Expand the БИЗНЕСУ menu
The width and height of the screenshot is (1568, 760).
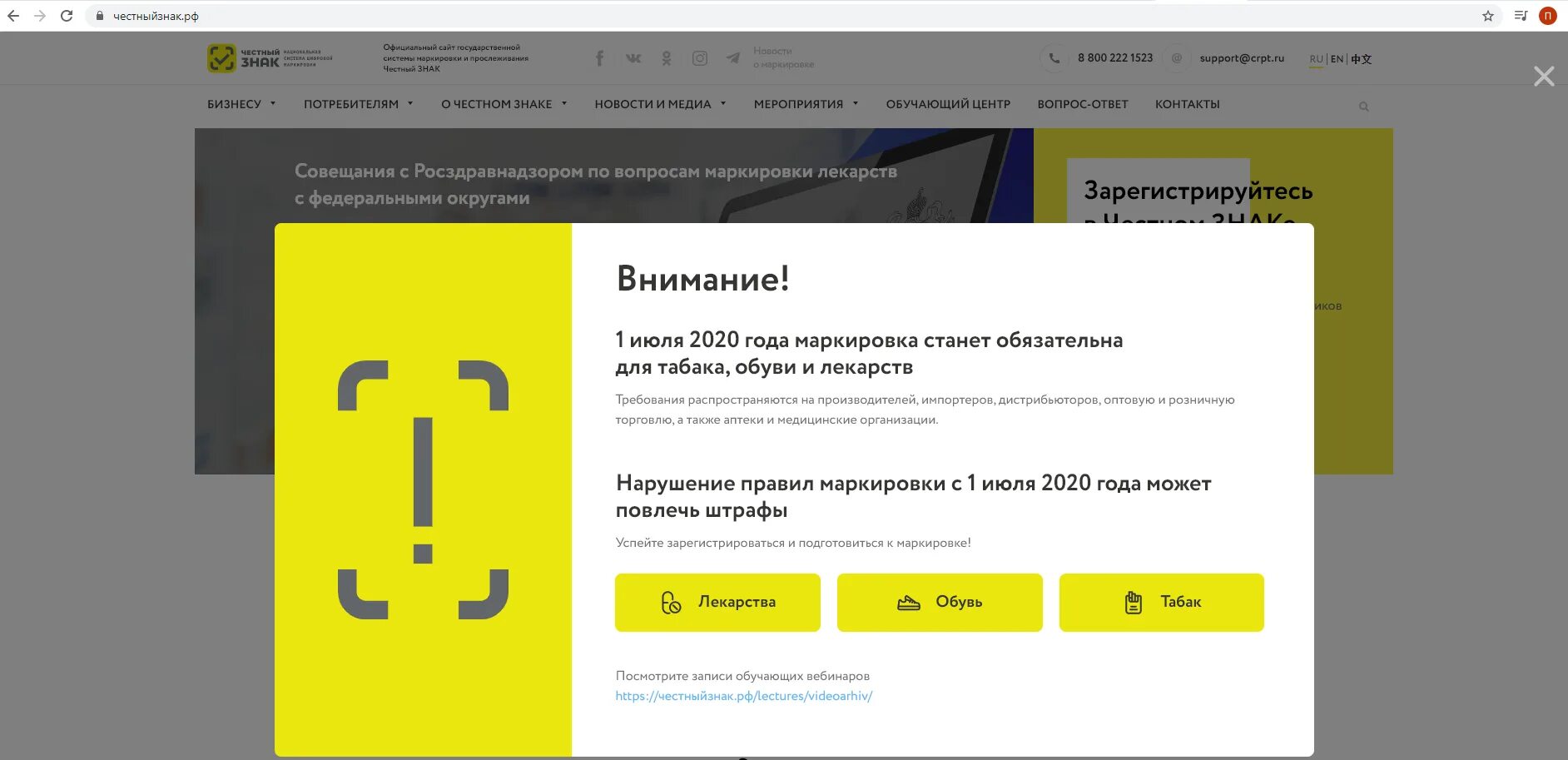[x=241, y=104]
